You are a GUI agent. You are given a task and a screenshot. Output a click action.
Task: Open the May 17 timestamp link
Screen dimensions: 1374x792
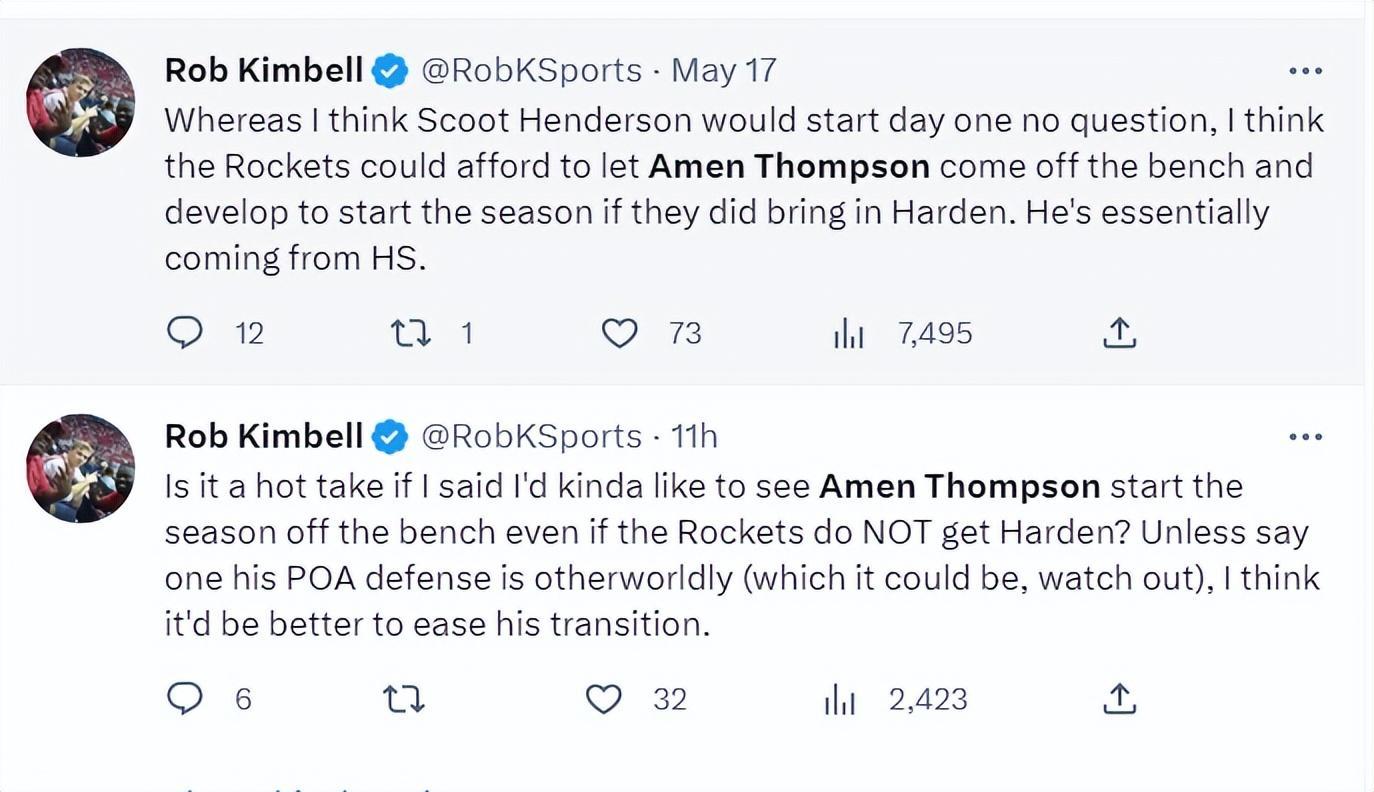pos(724,70)
